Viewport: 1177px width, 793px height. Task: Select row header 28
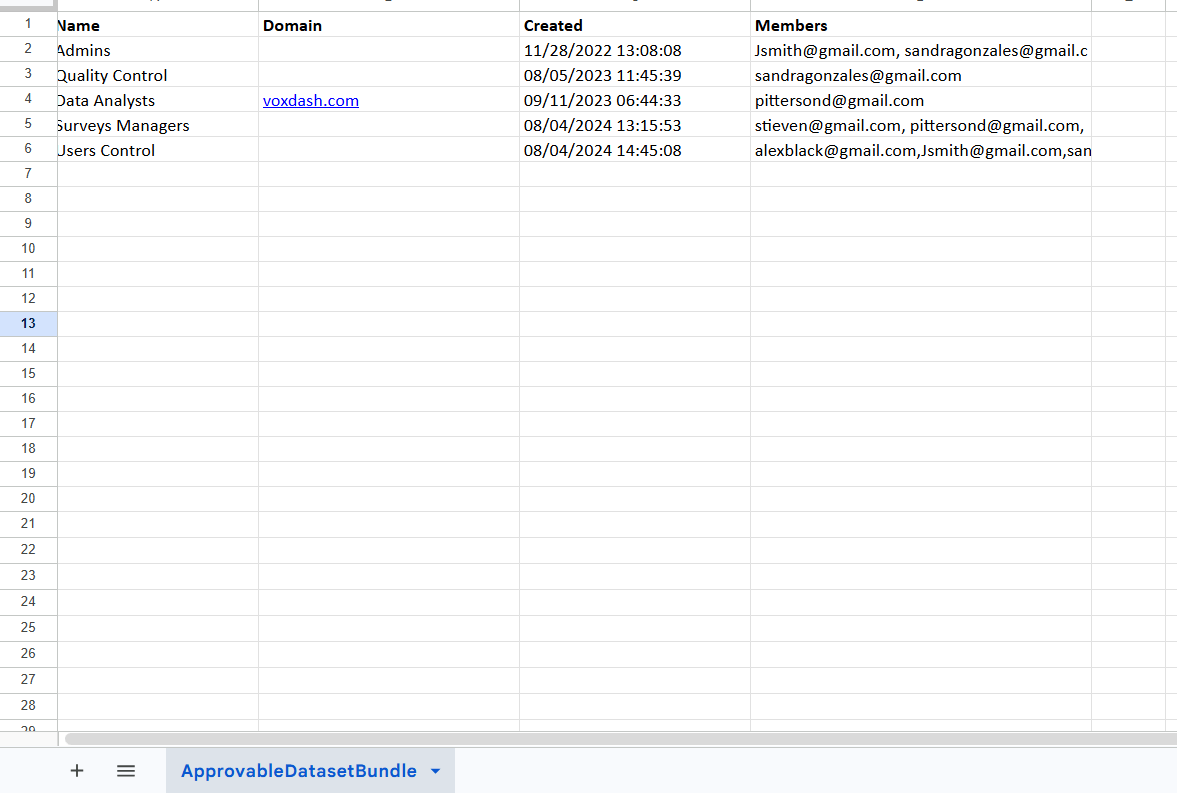point(29,705)
